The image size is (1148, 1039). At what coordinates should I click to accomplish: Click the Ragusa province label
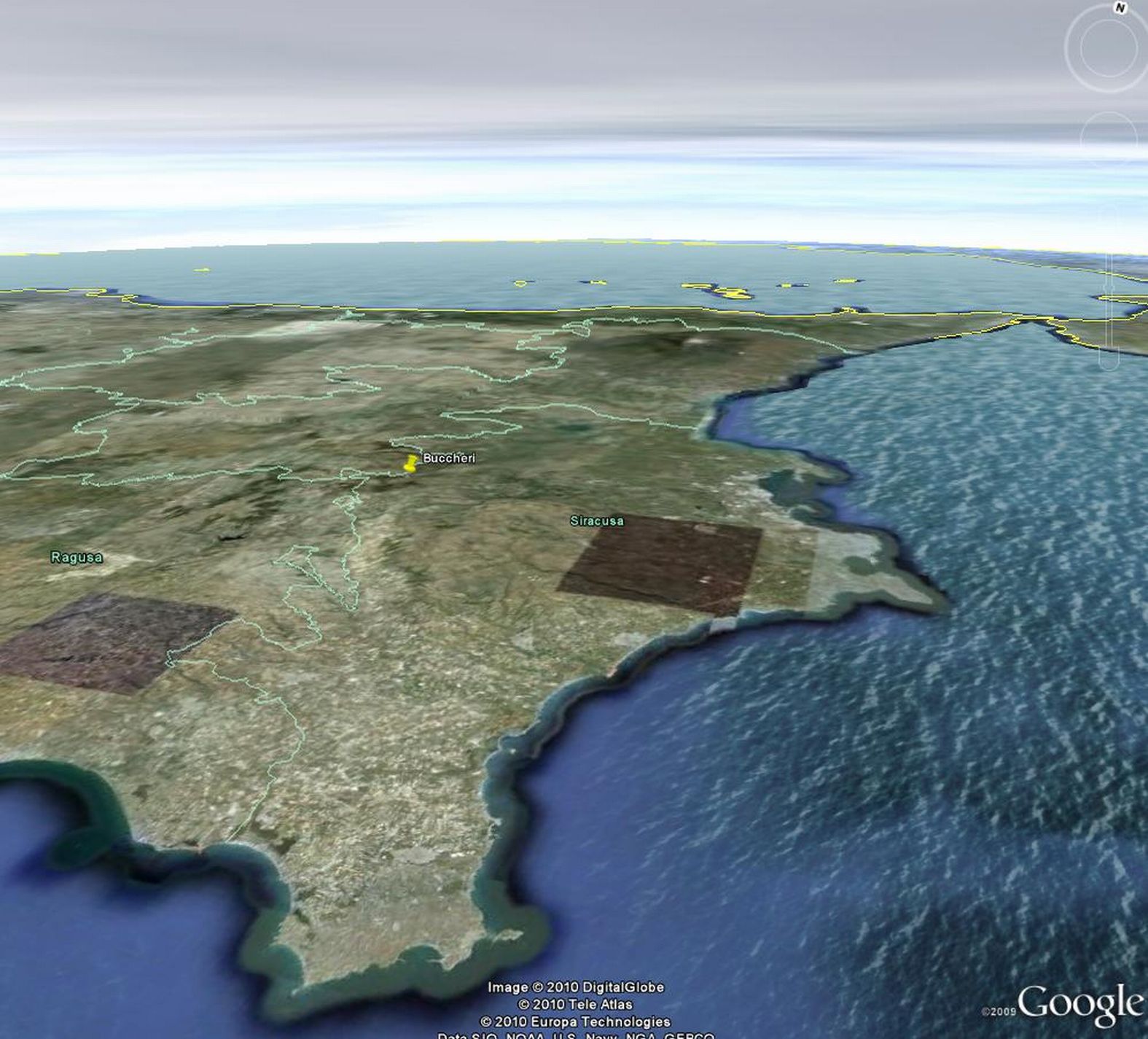(77, 557)
